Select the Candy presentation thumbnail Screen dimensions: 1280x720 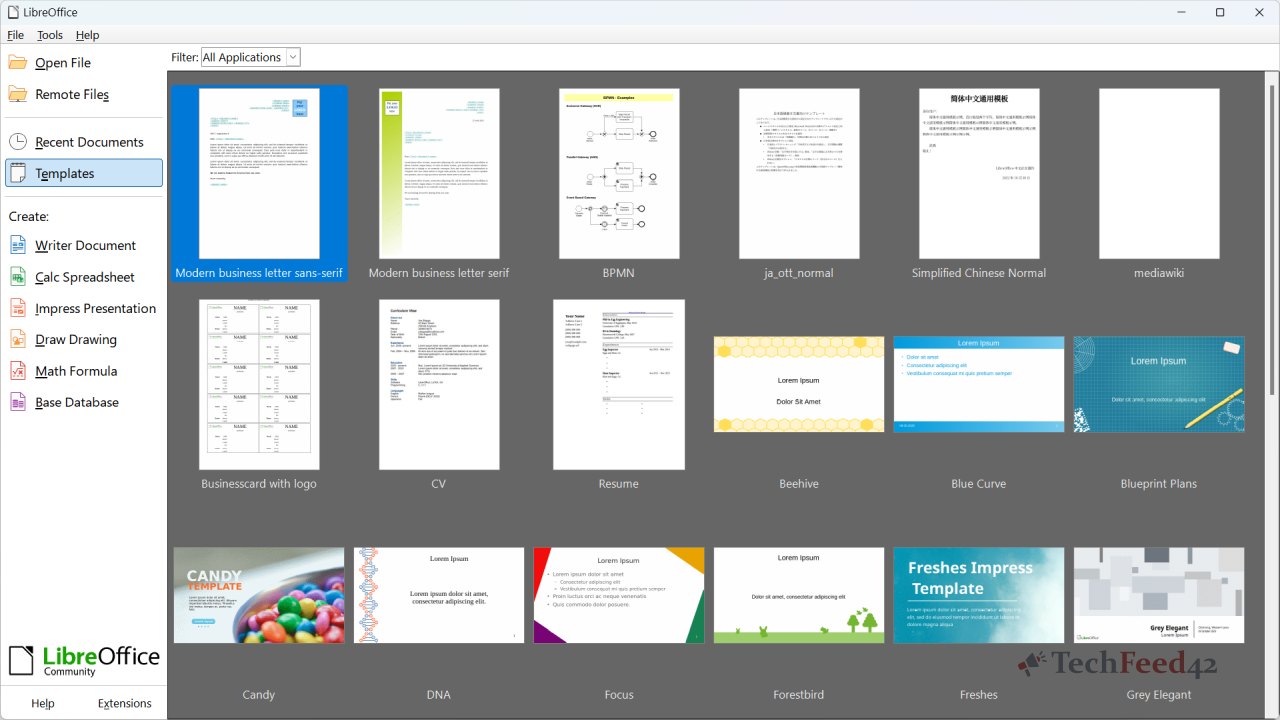(259, 595)
